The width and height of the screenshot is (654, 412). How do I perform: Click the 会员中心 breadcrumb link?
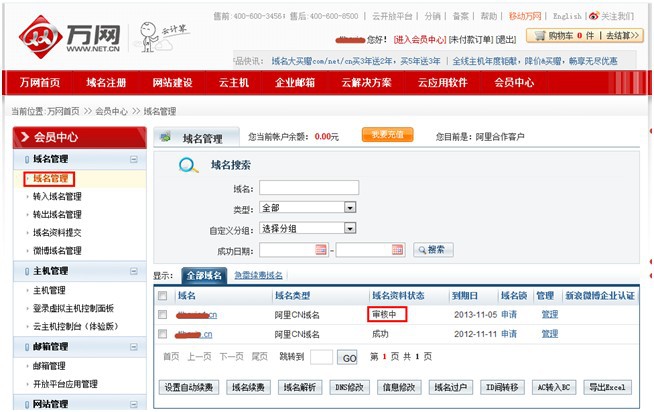pyautogui.click(x=111, y=111)
